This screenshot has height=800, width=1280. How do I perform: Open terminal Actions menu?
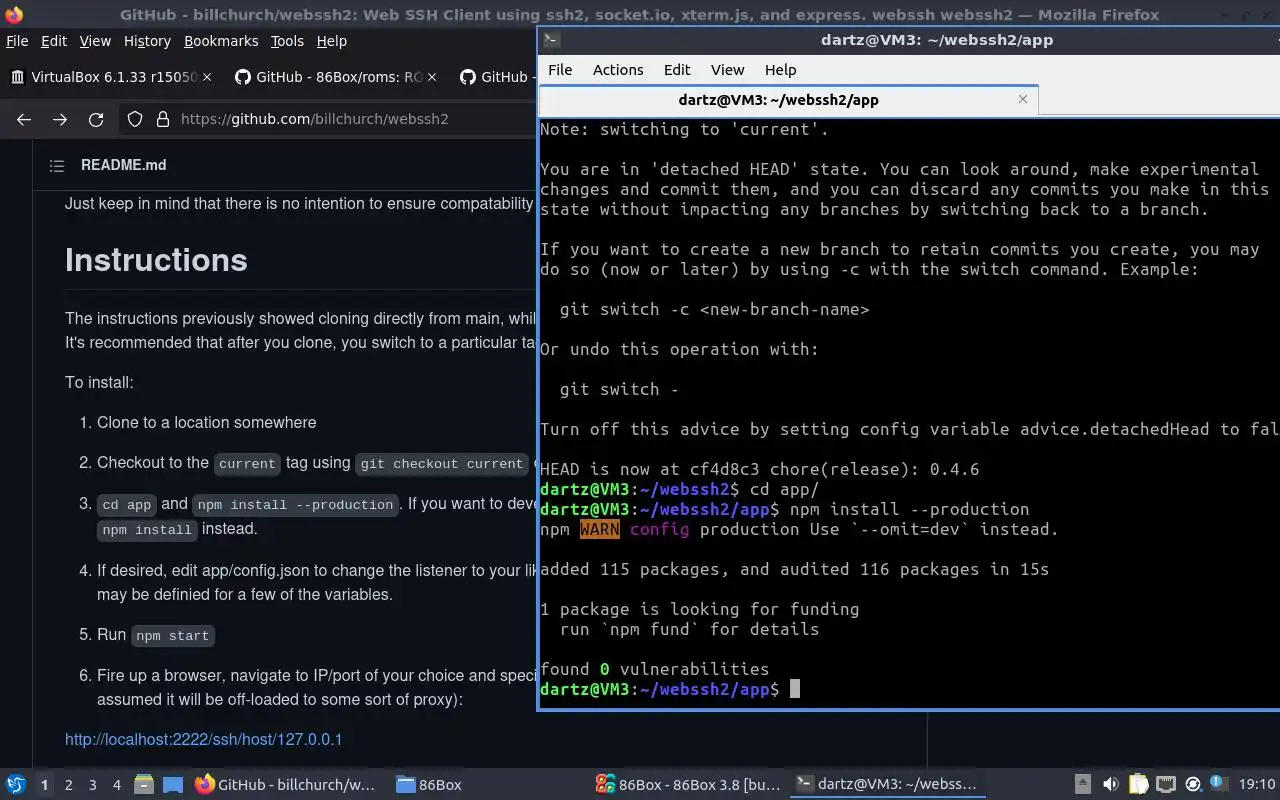(x=618, y=70)
